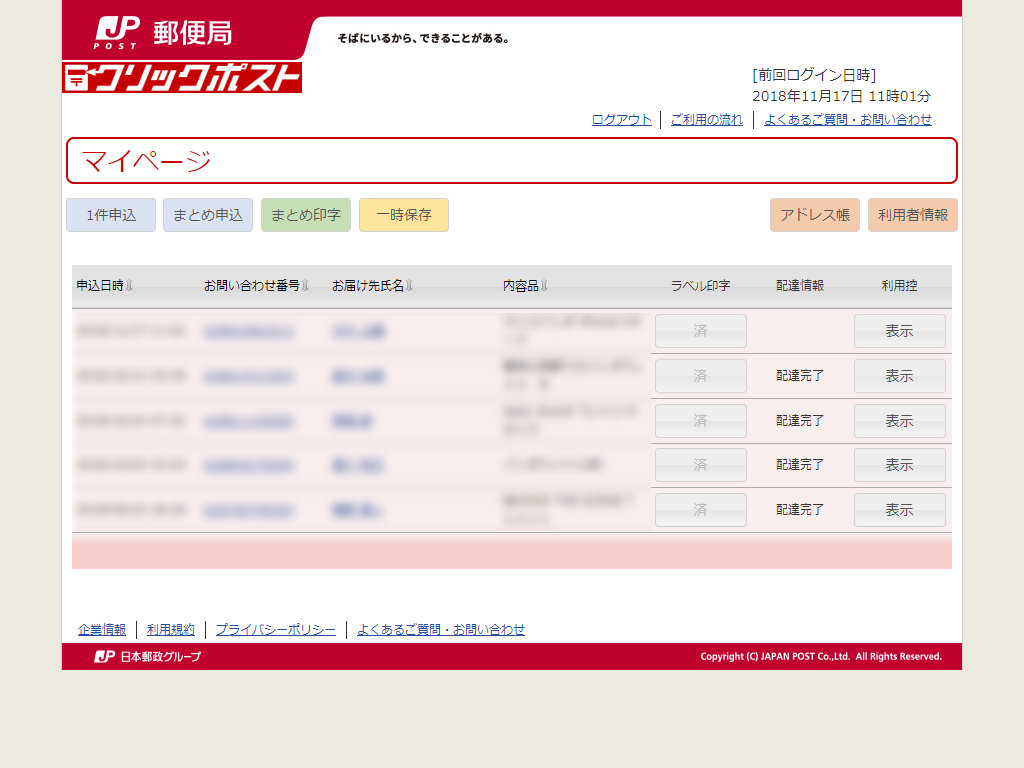Click the クリックポスト logo banner
Screen dimensions: 1024x768
tap(182, 78)
